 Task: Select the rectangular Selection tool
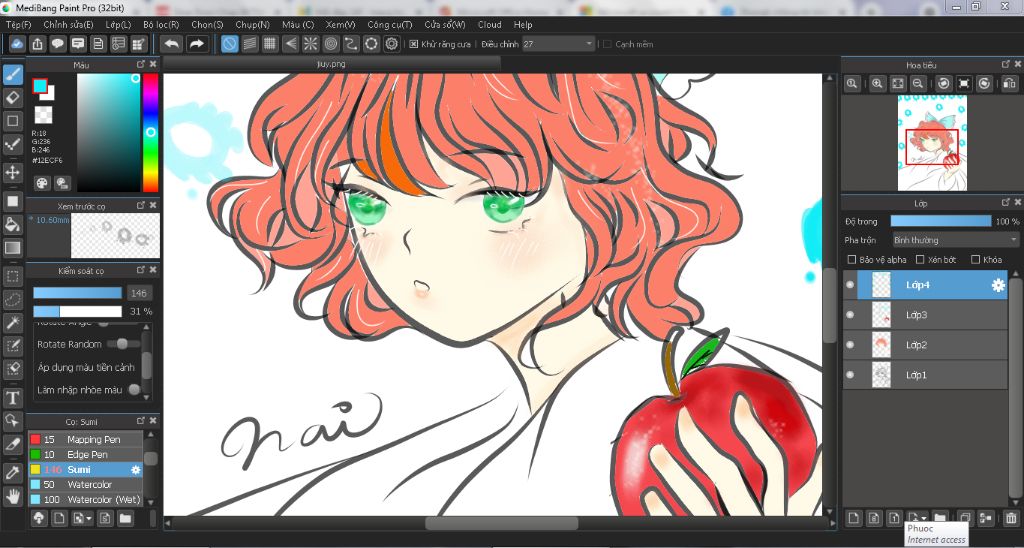tap(12, 276)
